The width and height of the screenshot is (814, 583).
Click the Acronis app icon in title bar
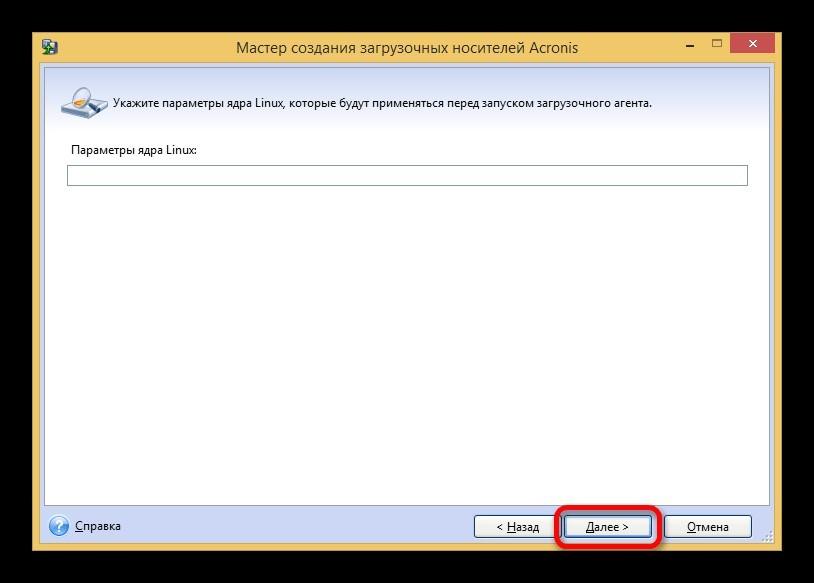click(x=50, y=47)
